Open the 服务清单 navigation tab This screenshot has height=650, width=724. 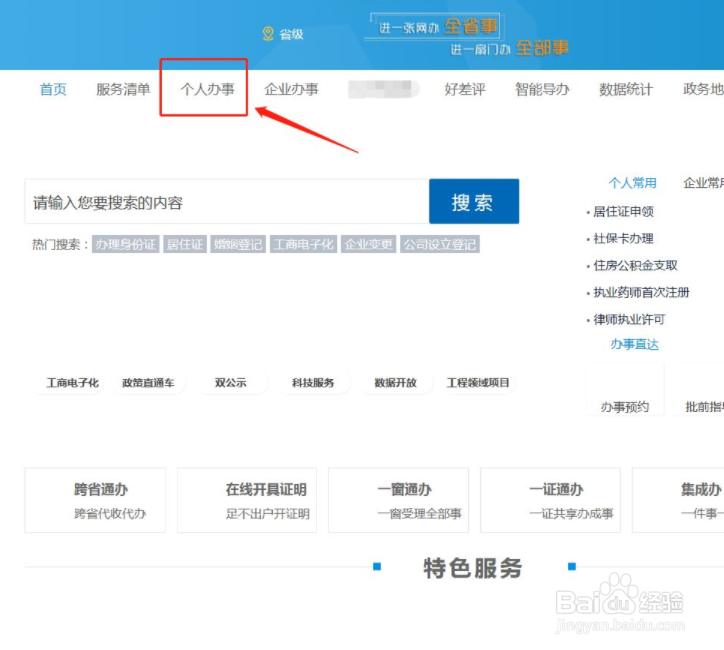(123, 89)
